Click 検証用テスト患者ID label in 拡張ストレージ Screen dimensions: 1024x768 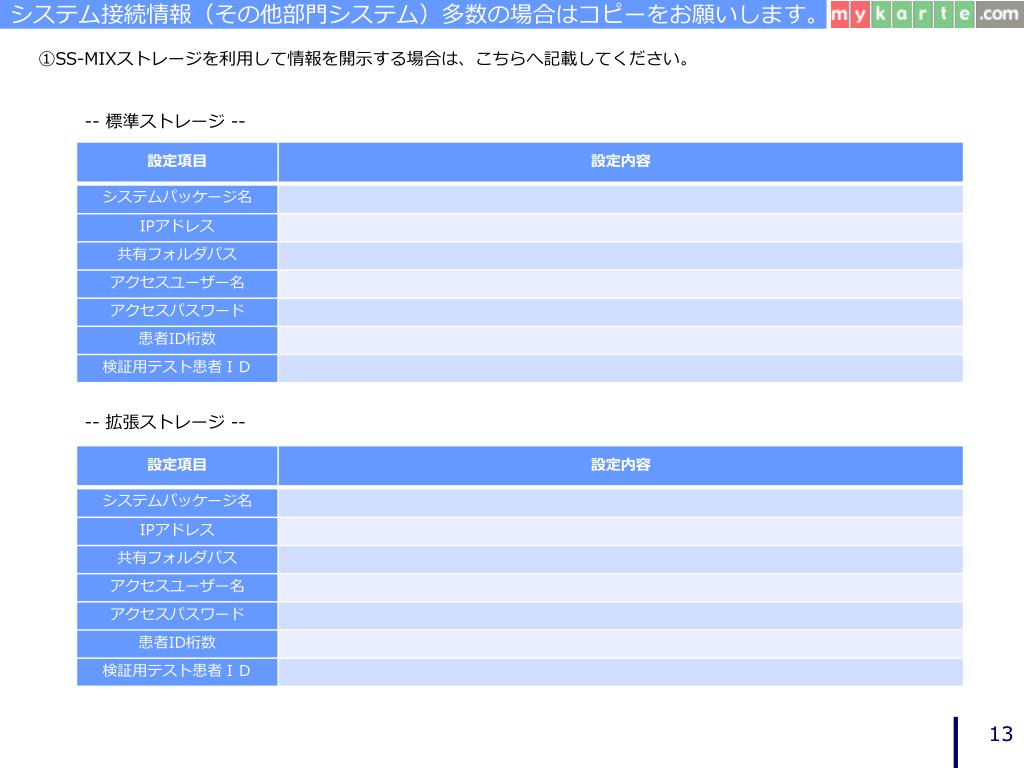tap(177, 671)
